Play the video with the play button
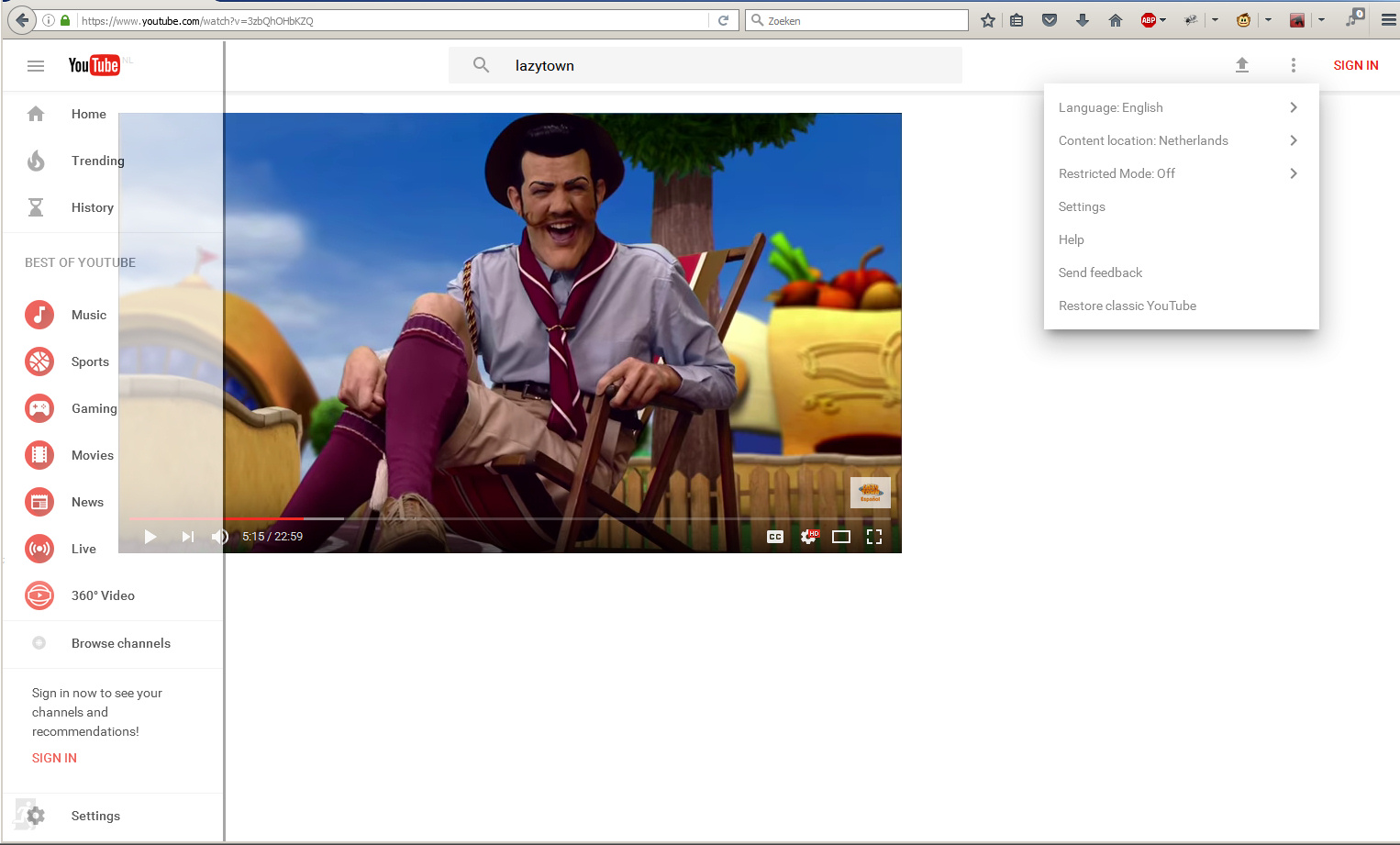The height and width of the screenshot is (845, 1400). click(x=150, y=537)
